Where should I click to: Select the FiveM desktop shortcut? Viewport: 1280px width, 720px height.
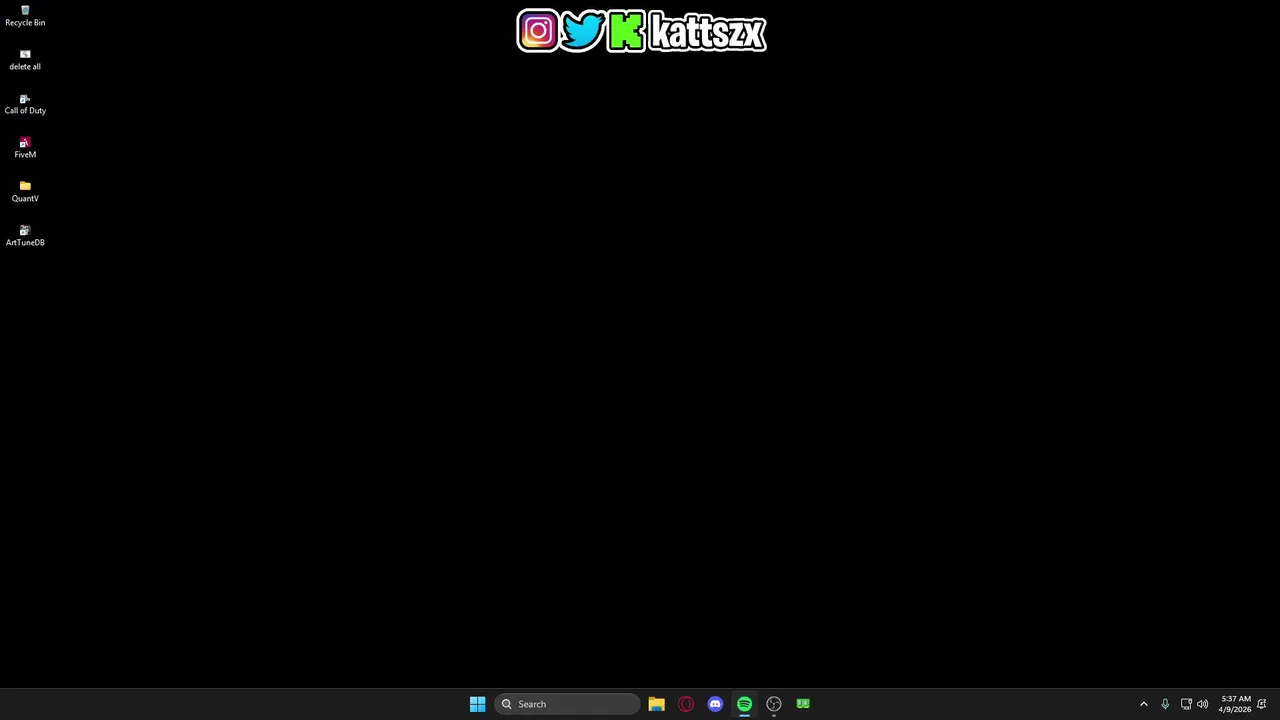pos(25,148)
